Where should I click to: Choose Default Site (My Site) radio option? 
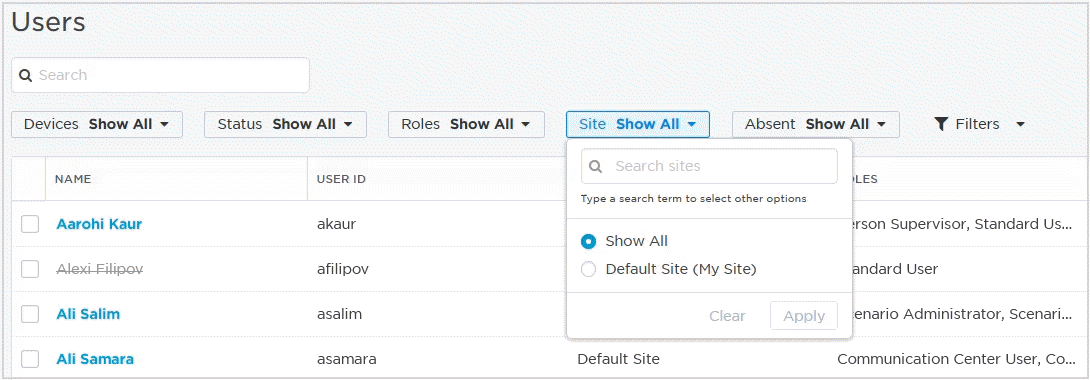pyautogui.click(x=588, y=270)
